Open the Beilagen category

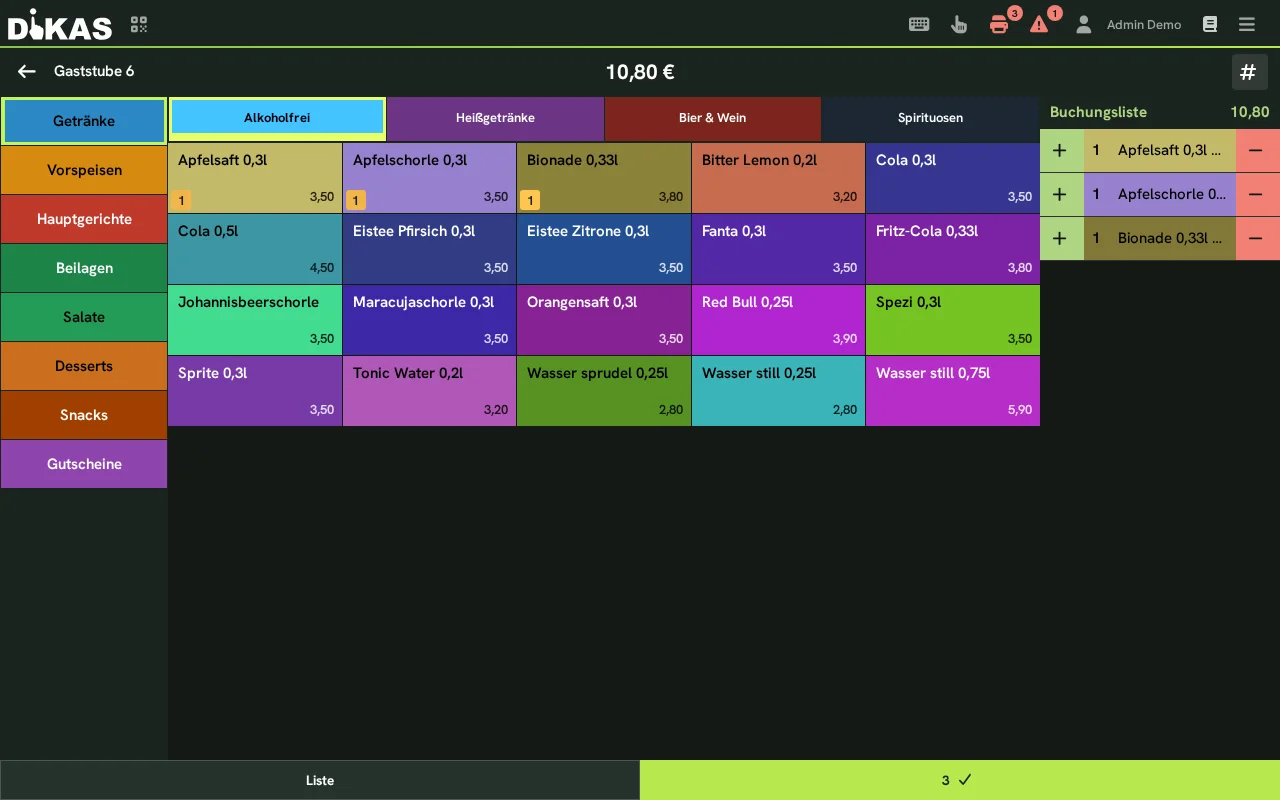(84, 268)
